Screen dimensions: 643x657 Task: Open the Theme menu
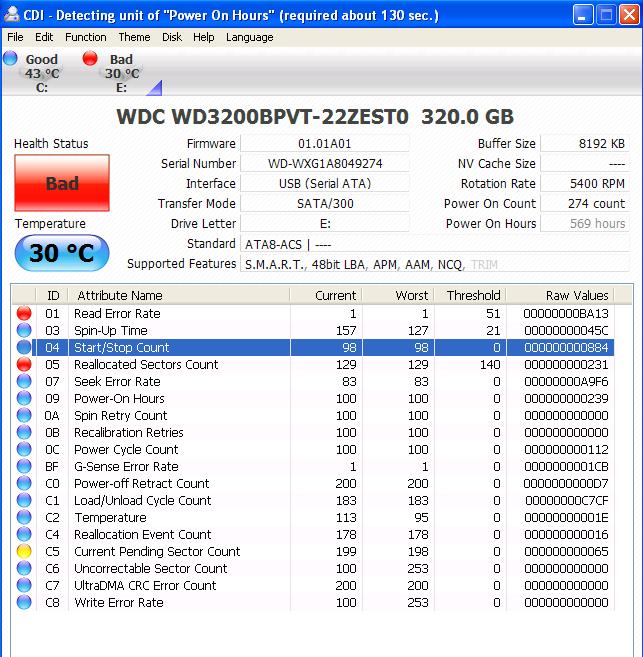pos(134,37)
